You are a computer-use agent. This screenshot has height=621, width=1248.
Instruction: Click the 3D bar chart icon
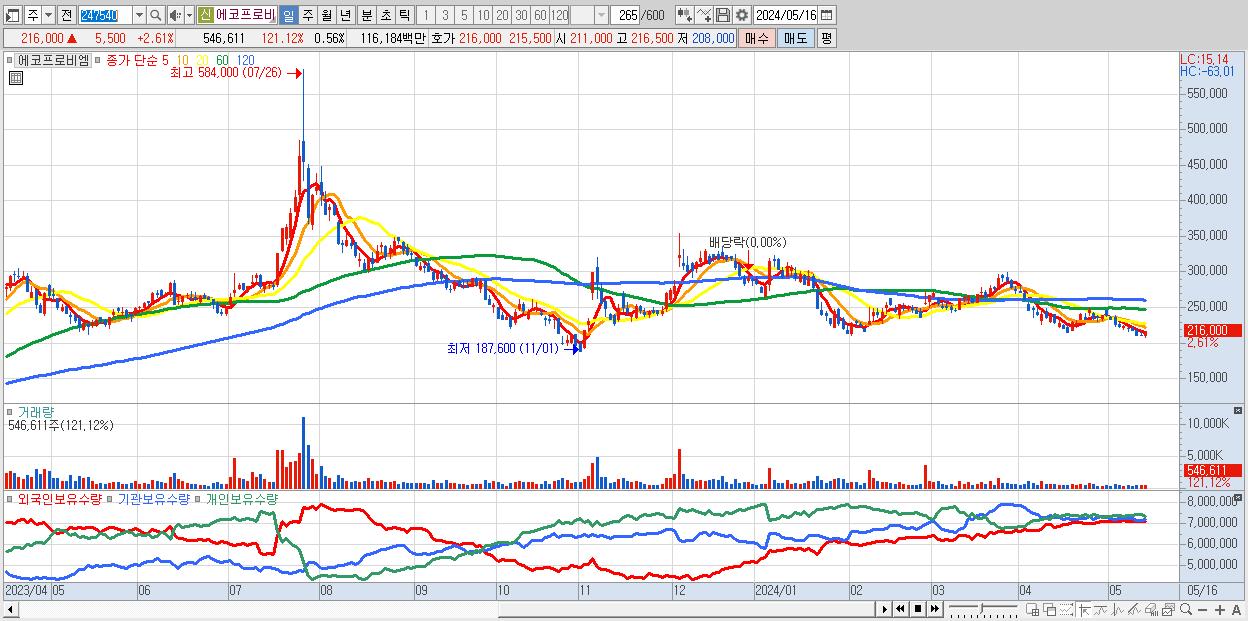pos(1151,609)
